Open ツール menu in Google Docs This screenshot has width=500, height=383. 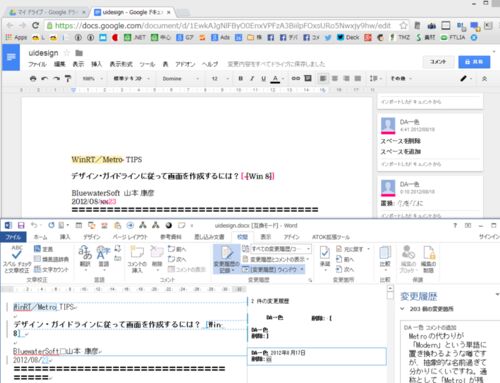point(147,64)
